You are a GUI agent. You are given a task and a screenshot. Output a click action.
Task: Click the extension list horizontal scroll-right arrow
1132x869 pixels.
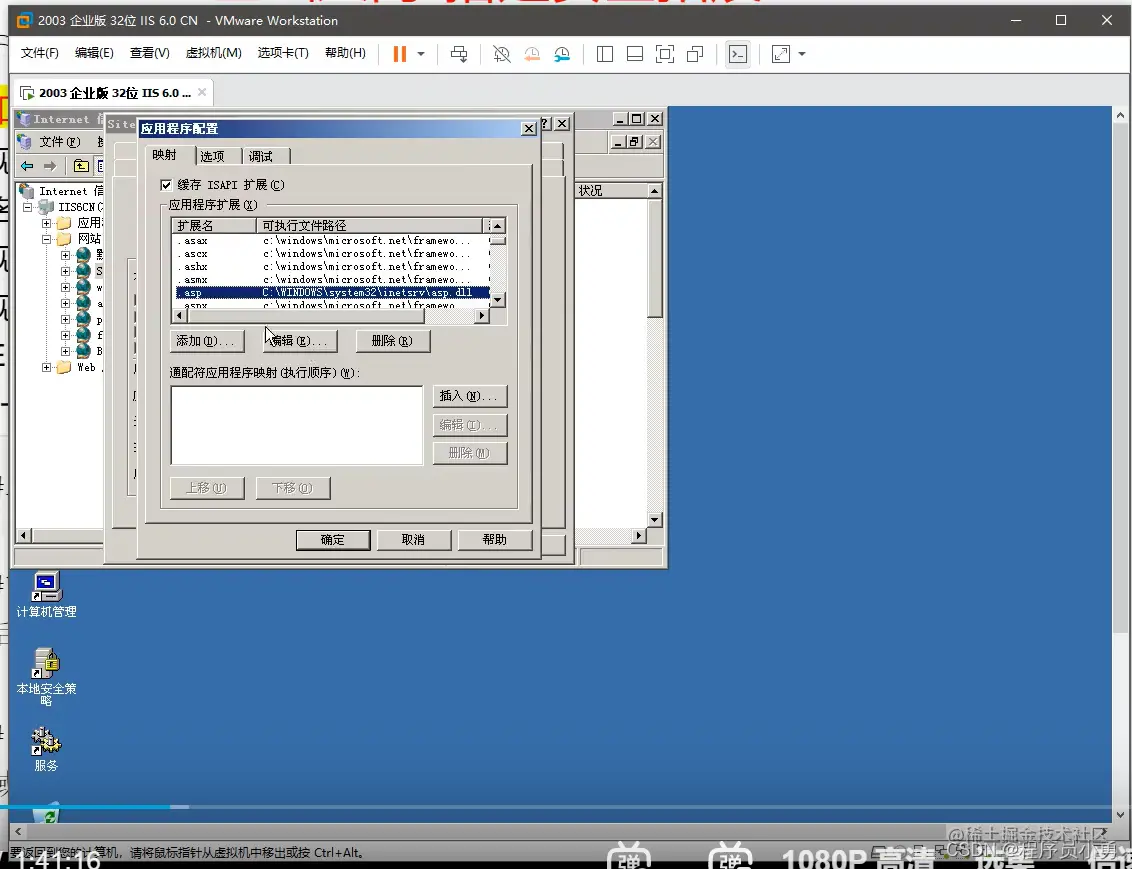482,315
